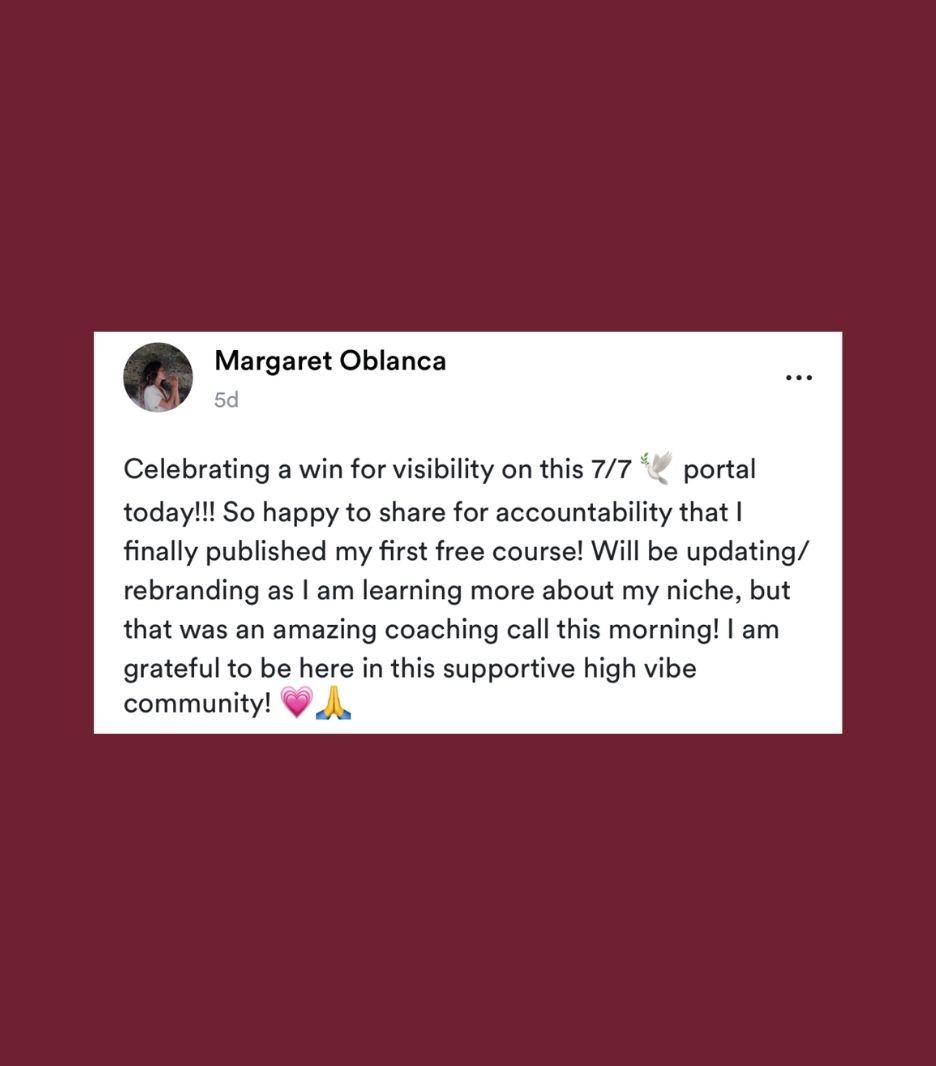936x1066 pixels.
Task: Click the 7/7 text in the post
Action: click(x=611, y=469)
